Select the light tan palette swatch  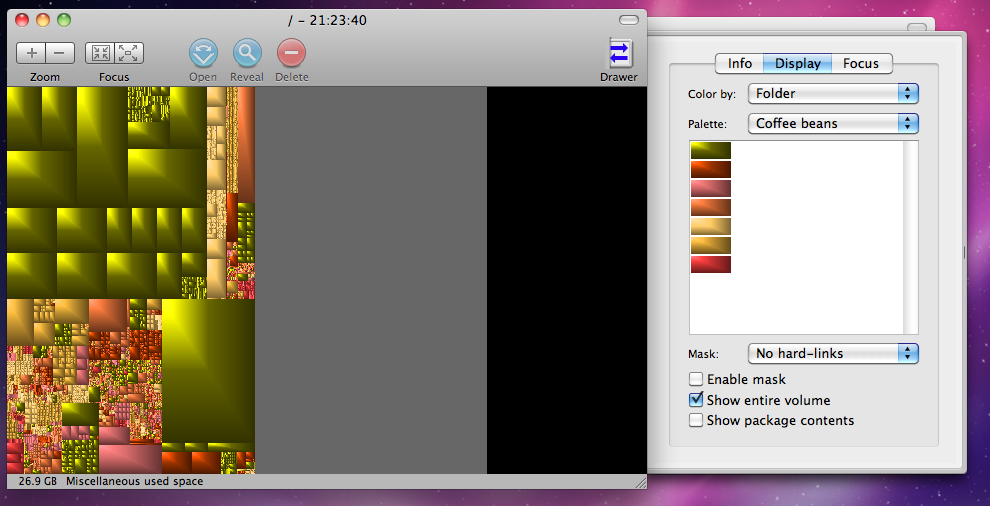click(x=710, y=226)
